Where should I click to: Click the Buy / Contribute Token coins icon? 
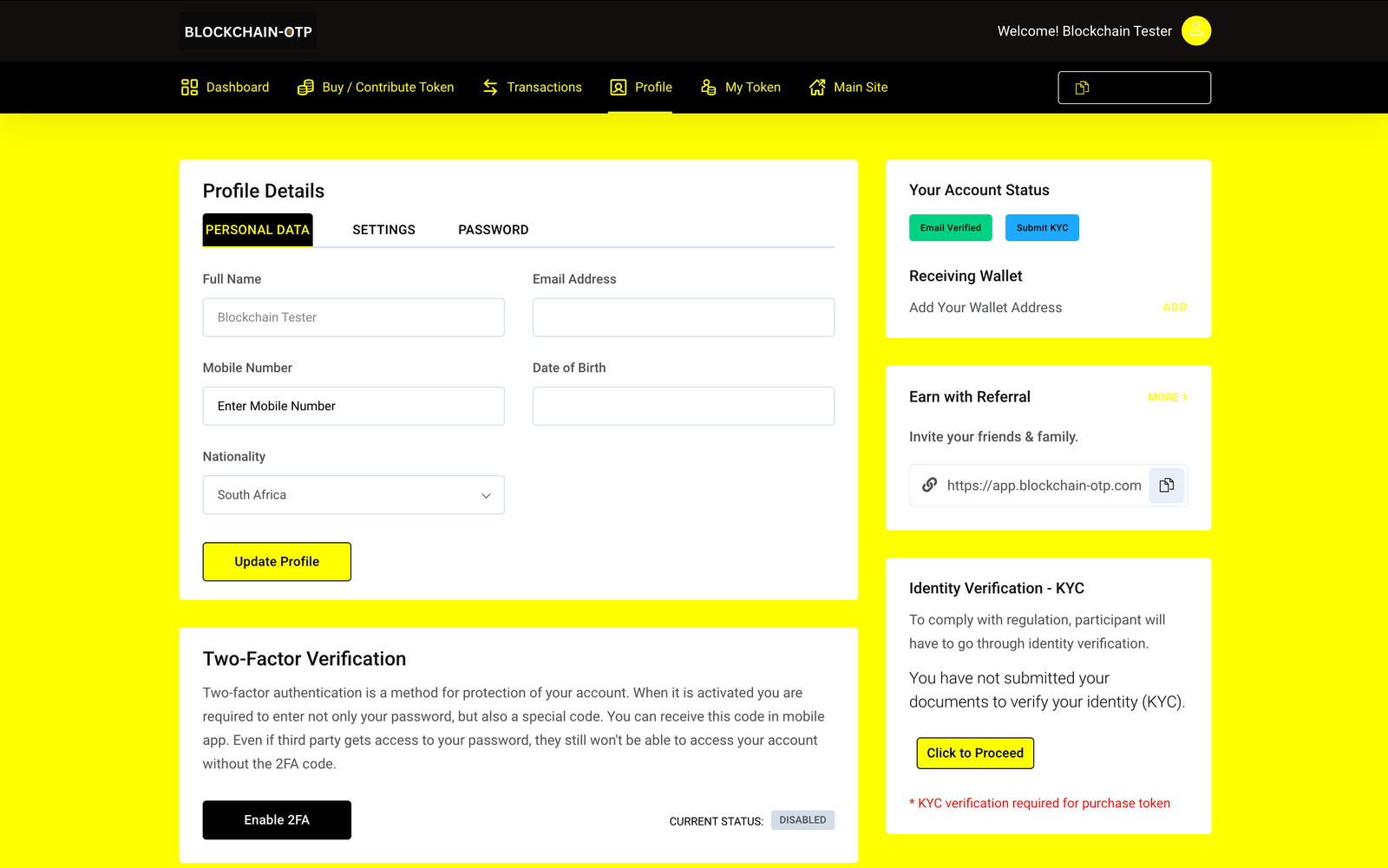[x=305, y=88]
